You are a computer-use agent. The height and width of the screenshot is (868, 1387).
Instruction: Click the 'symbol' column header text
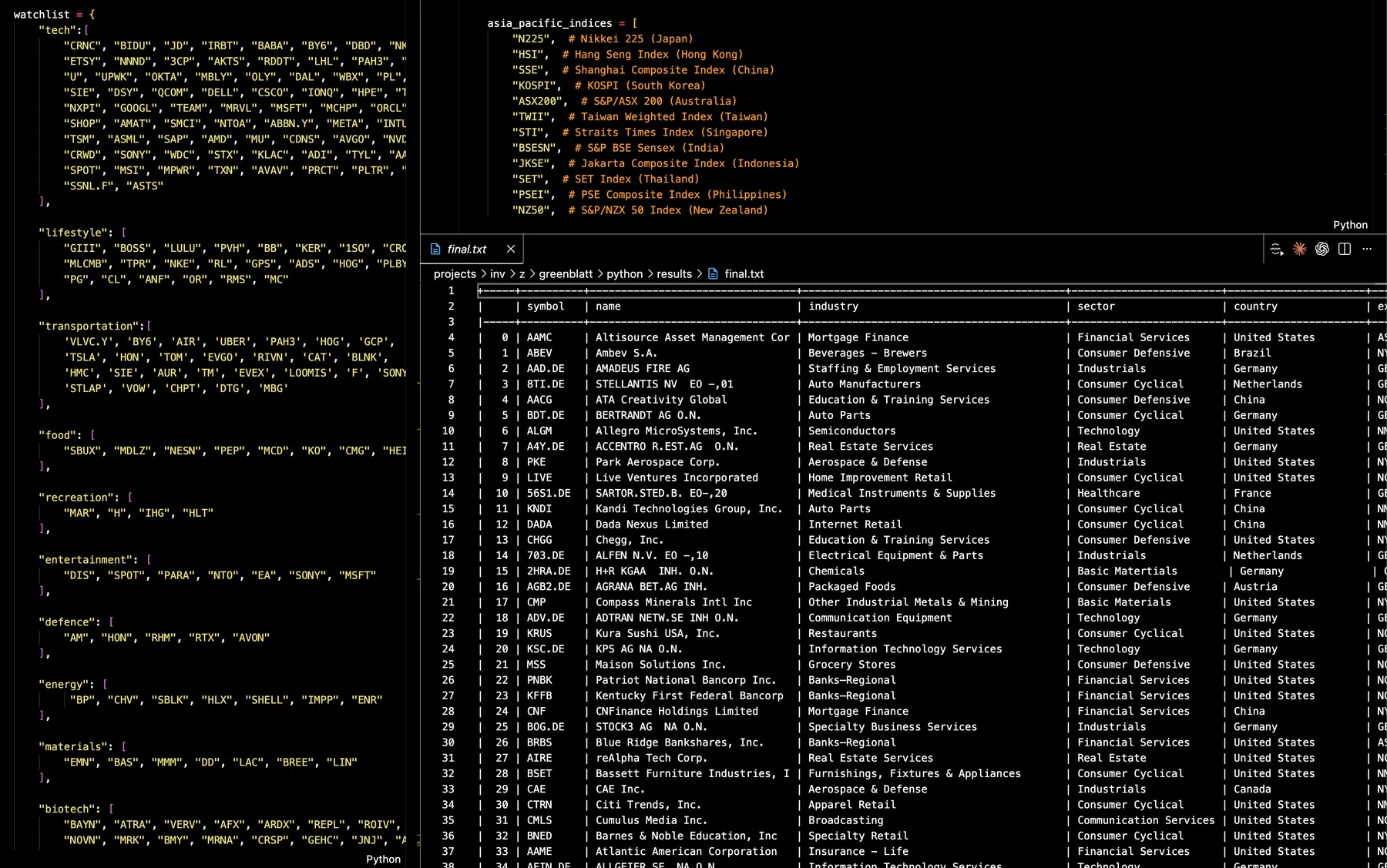pos(546,306)
